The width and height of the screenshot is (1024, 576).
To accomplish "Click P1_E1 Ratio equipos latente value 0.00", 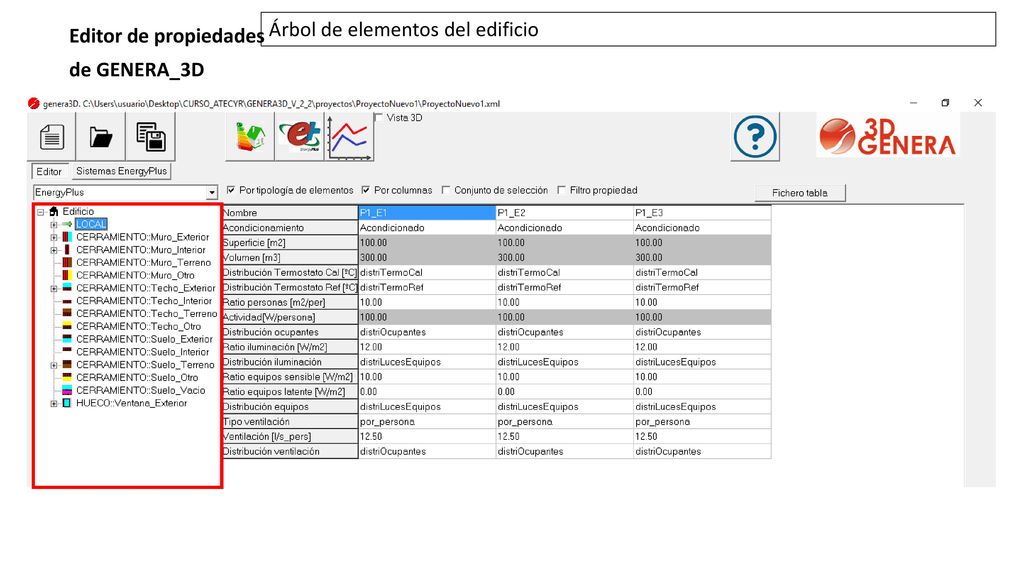I will 427,391.
